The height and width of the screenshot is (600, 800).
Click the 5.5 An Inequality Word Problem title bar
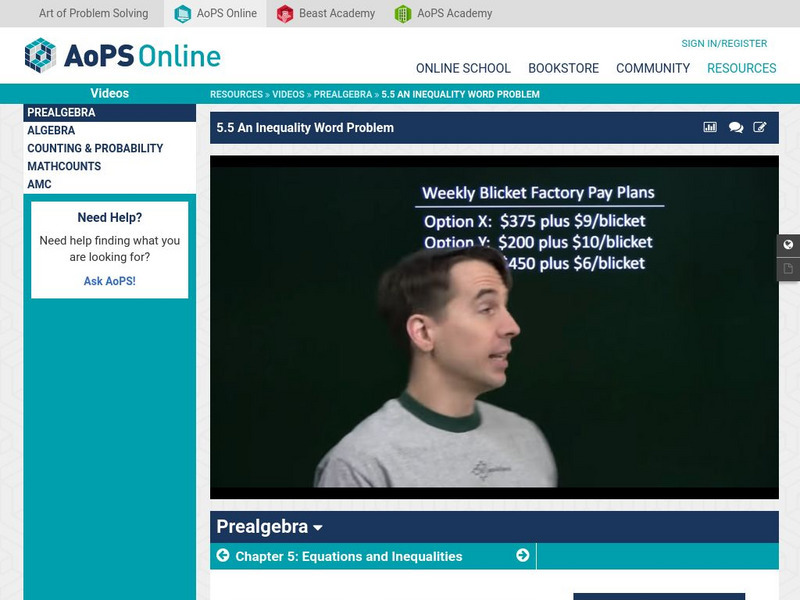494,128
